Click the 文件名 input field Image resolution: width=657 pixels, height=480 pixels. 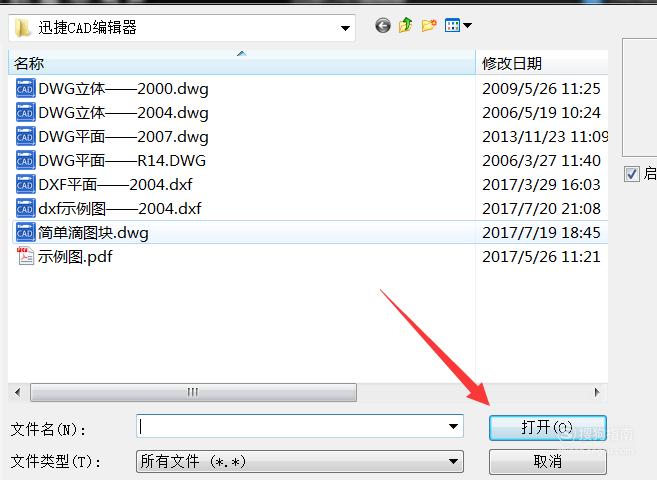coord(300,426)
